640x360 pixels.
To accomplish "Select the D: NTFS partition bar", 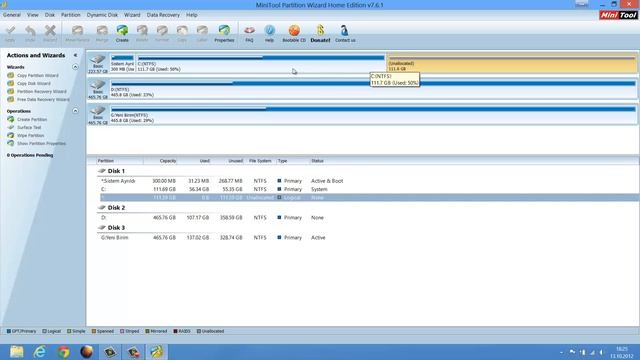I will tap(373, 89).
